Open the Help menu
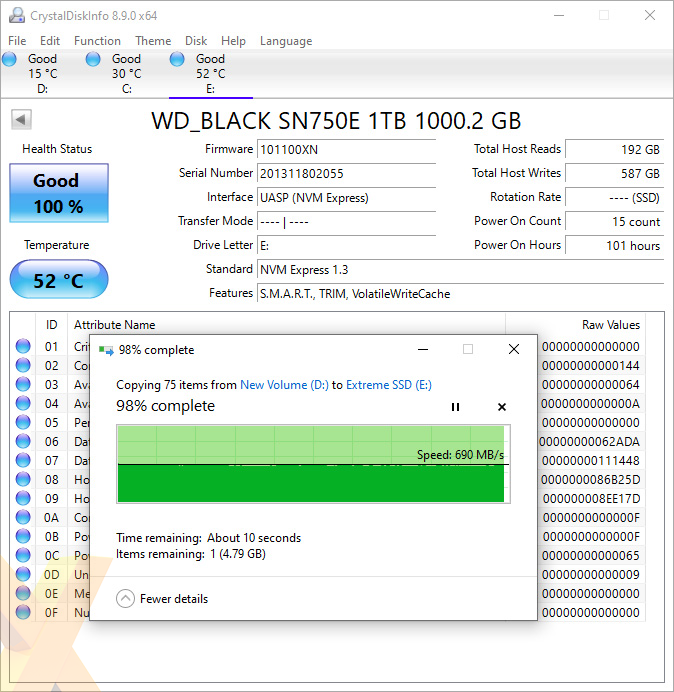Screen dimensions: 674x692 pyautogui.click(x=233, y=41)
